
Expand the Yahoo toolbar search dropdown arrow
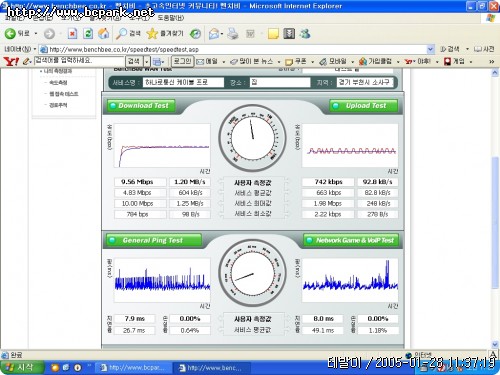[x=147, y=61]
